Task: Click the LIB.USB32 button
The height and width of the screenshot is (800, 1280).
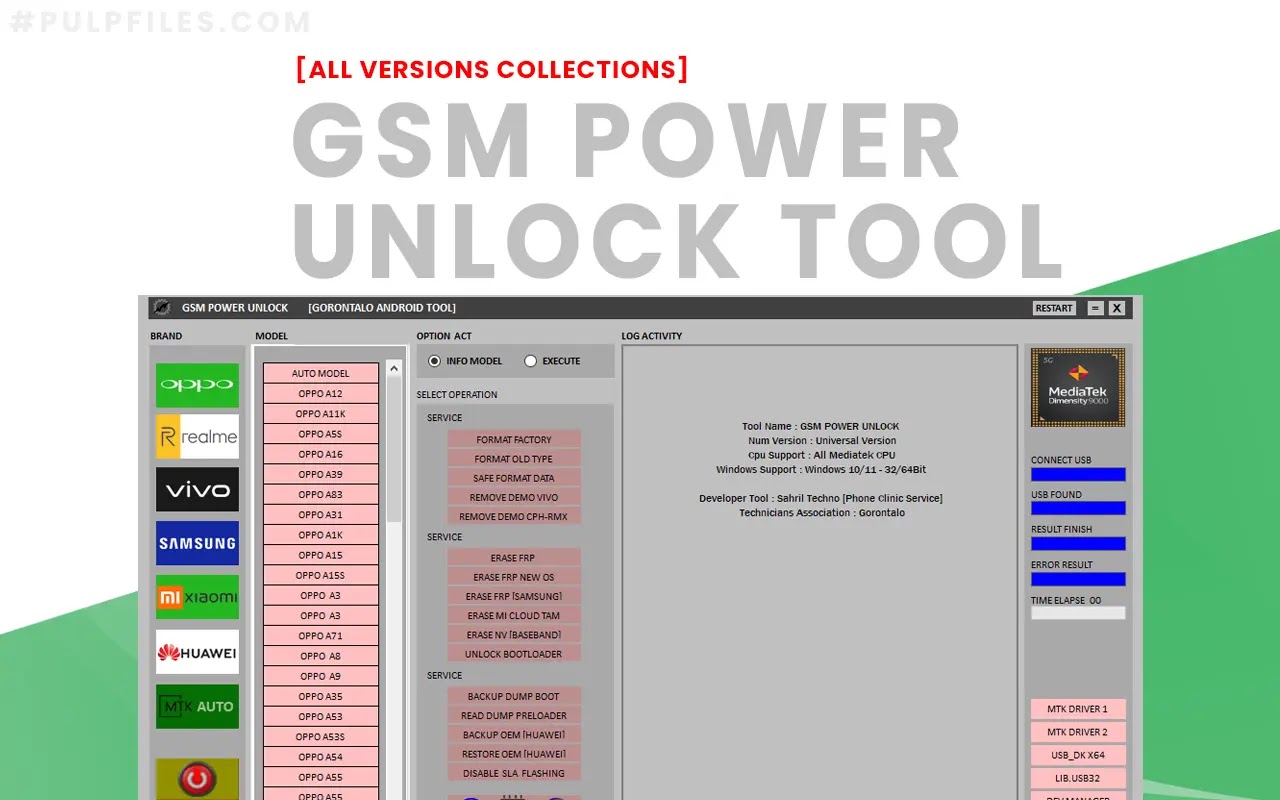Action: [x=1078, y=778]
